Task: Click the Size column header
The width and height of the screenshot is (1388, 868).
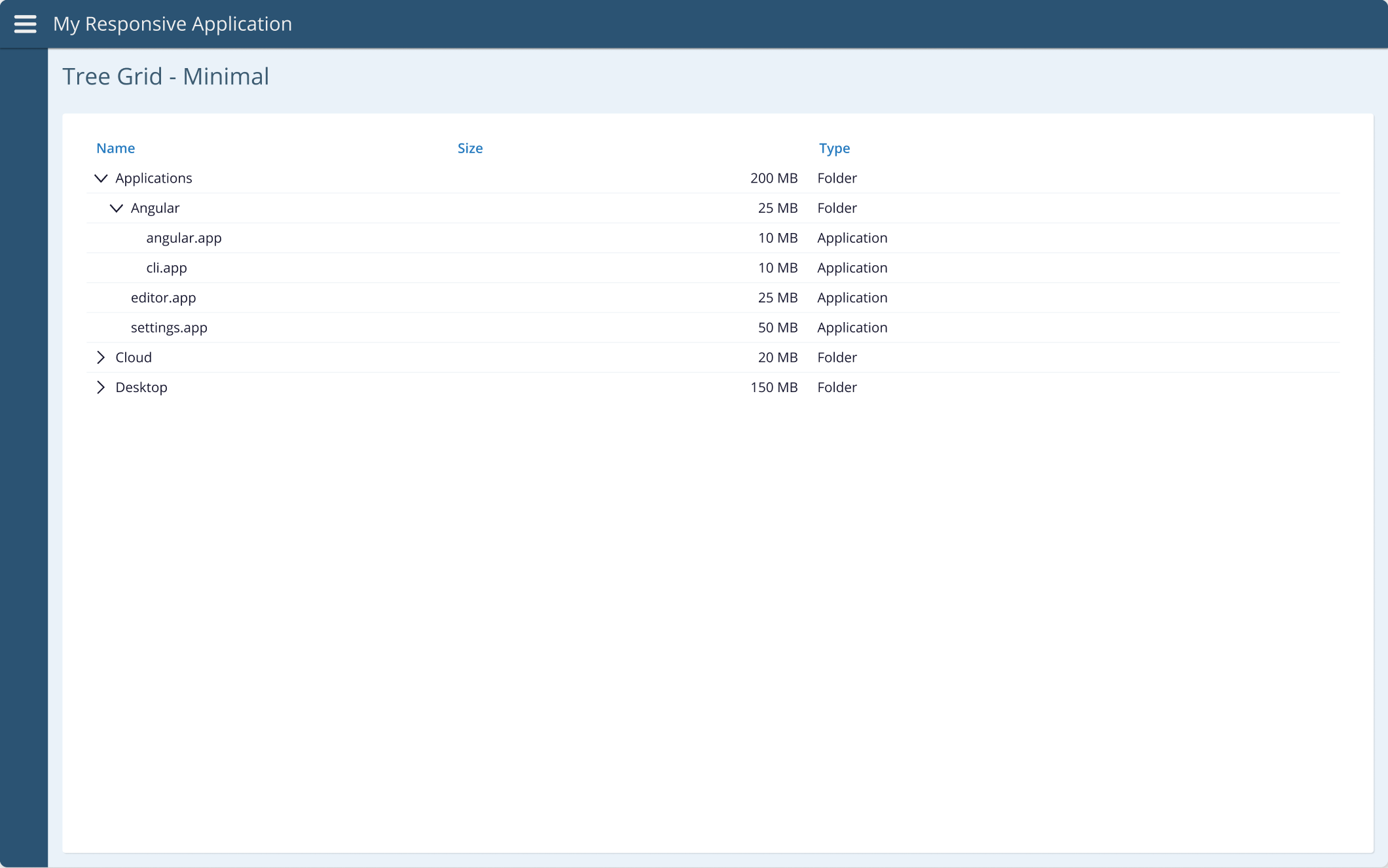Action: [469, 149]
